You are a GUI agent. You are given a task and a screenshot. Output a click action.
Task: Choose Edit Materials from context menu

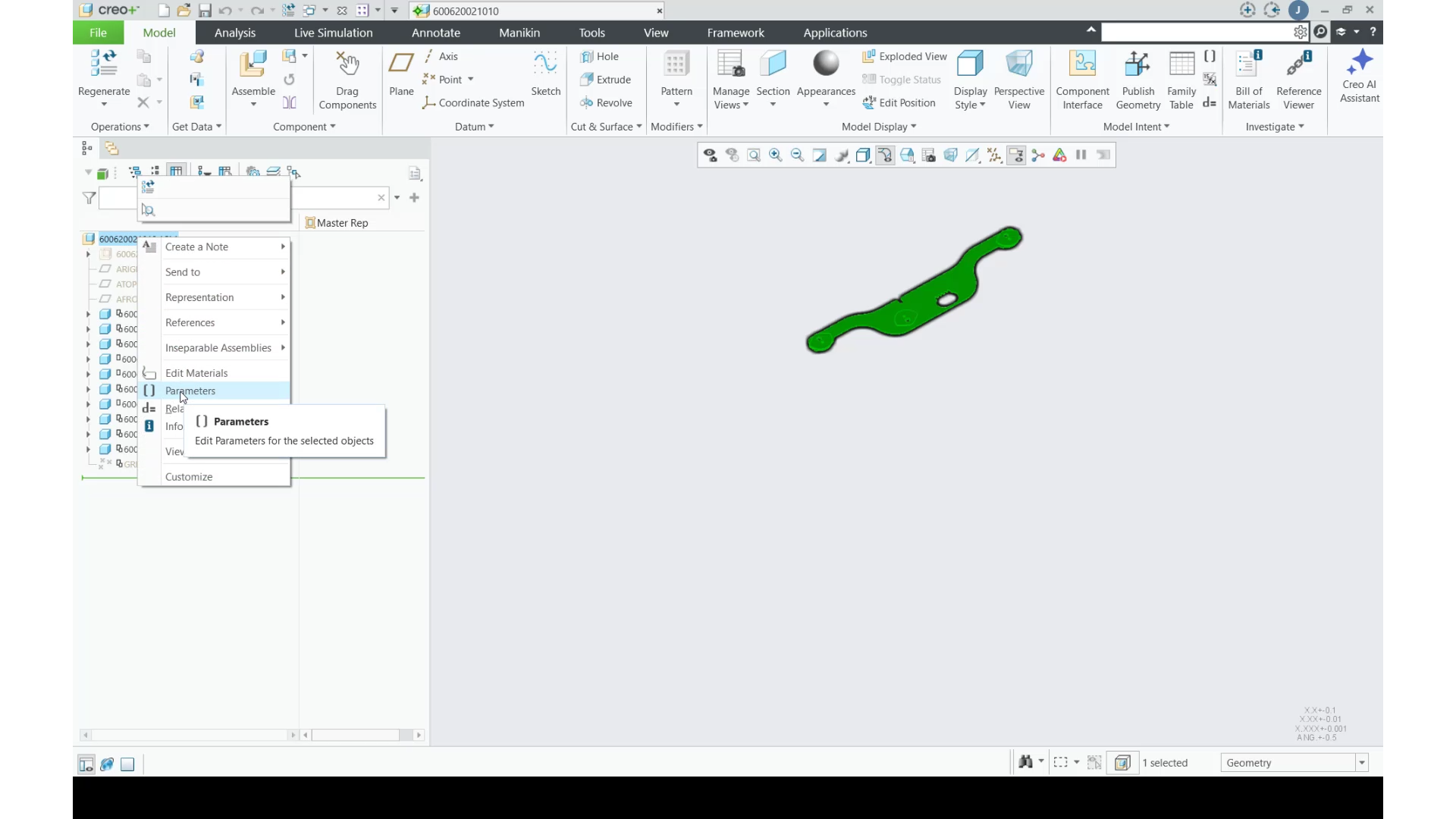click(x=215, y=373)
